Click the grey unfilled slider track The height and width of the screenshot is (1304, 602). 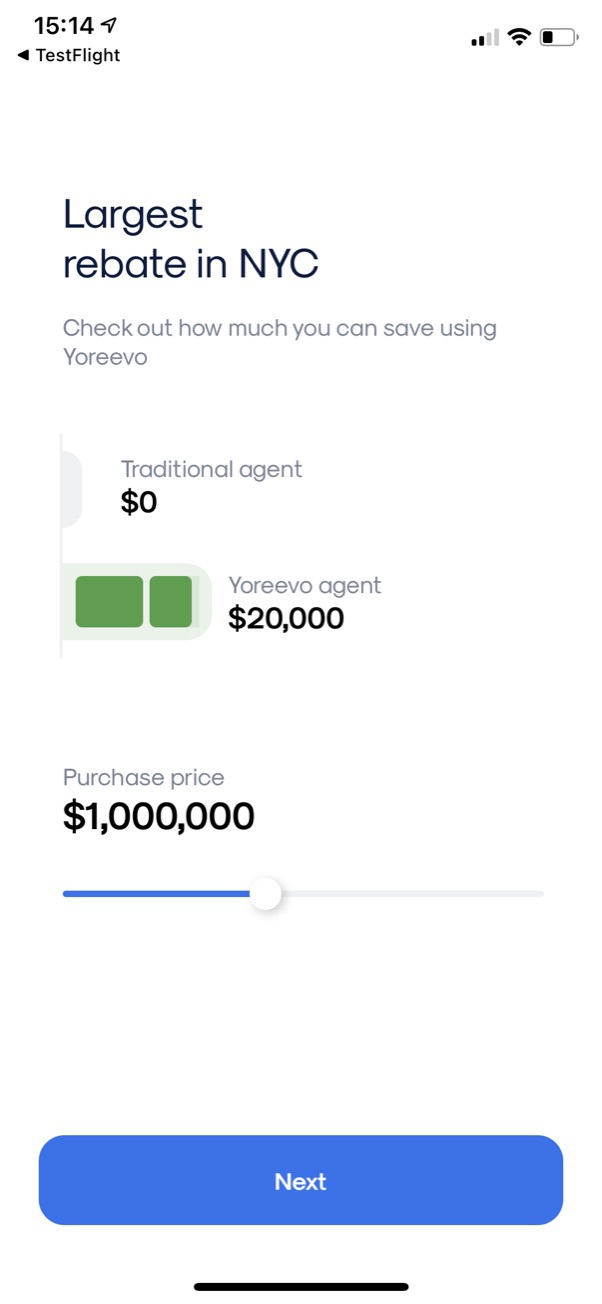coord(410,893)
